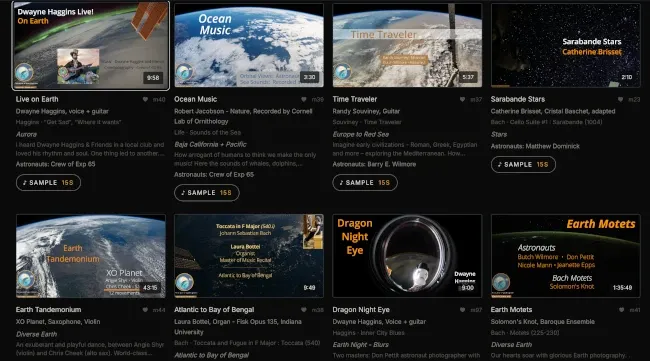Play the Ocean Music 15s sample

click(206, 193)
